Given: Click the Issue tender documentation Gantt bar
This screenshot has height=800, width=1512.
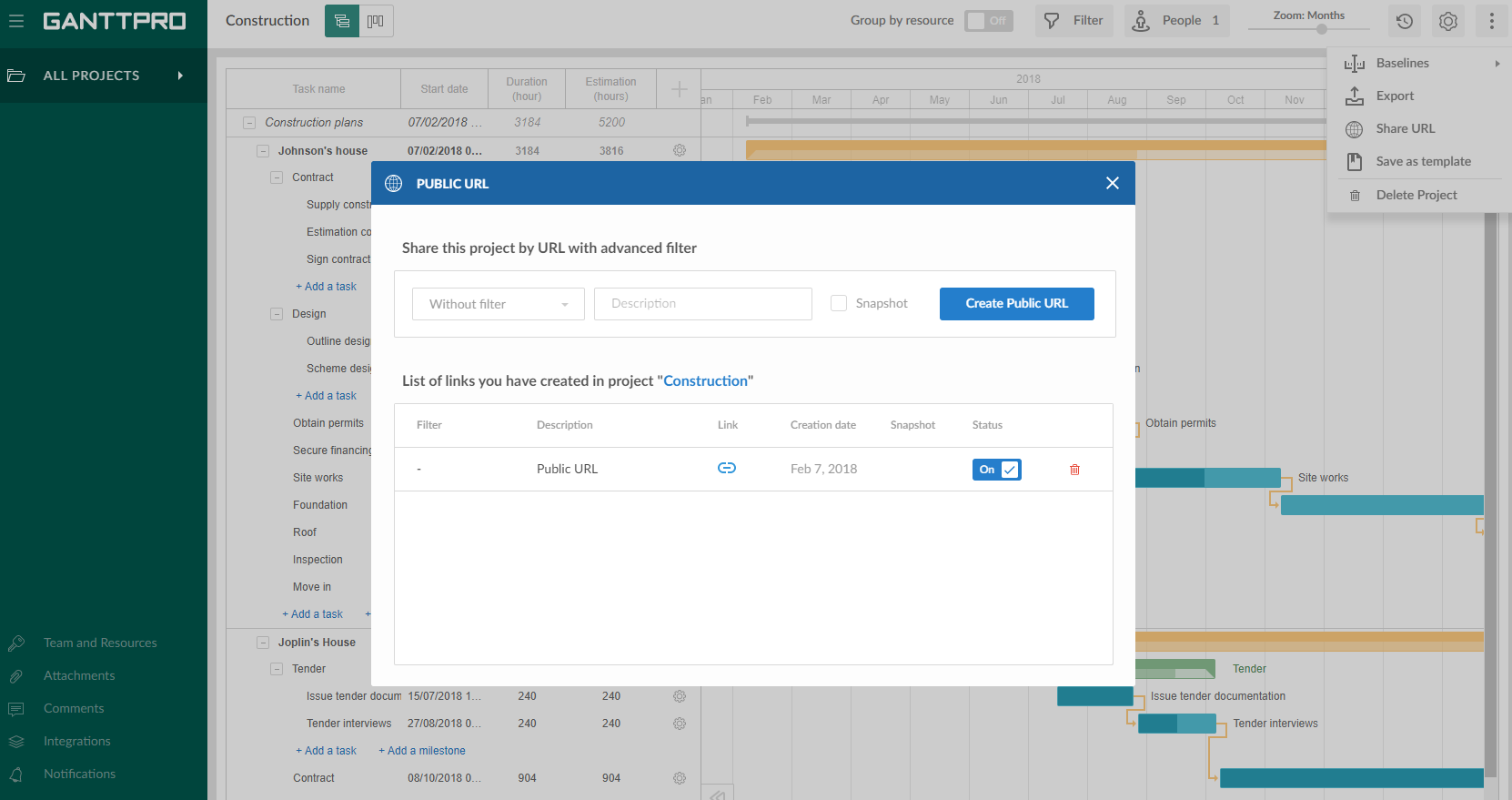Looking at the screenshot, I should [1095, 696].
